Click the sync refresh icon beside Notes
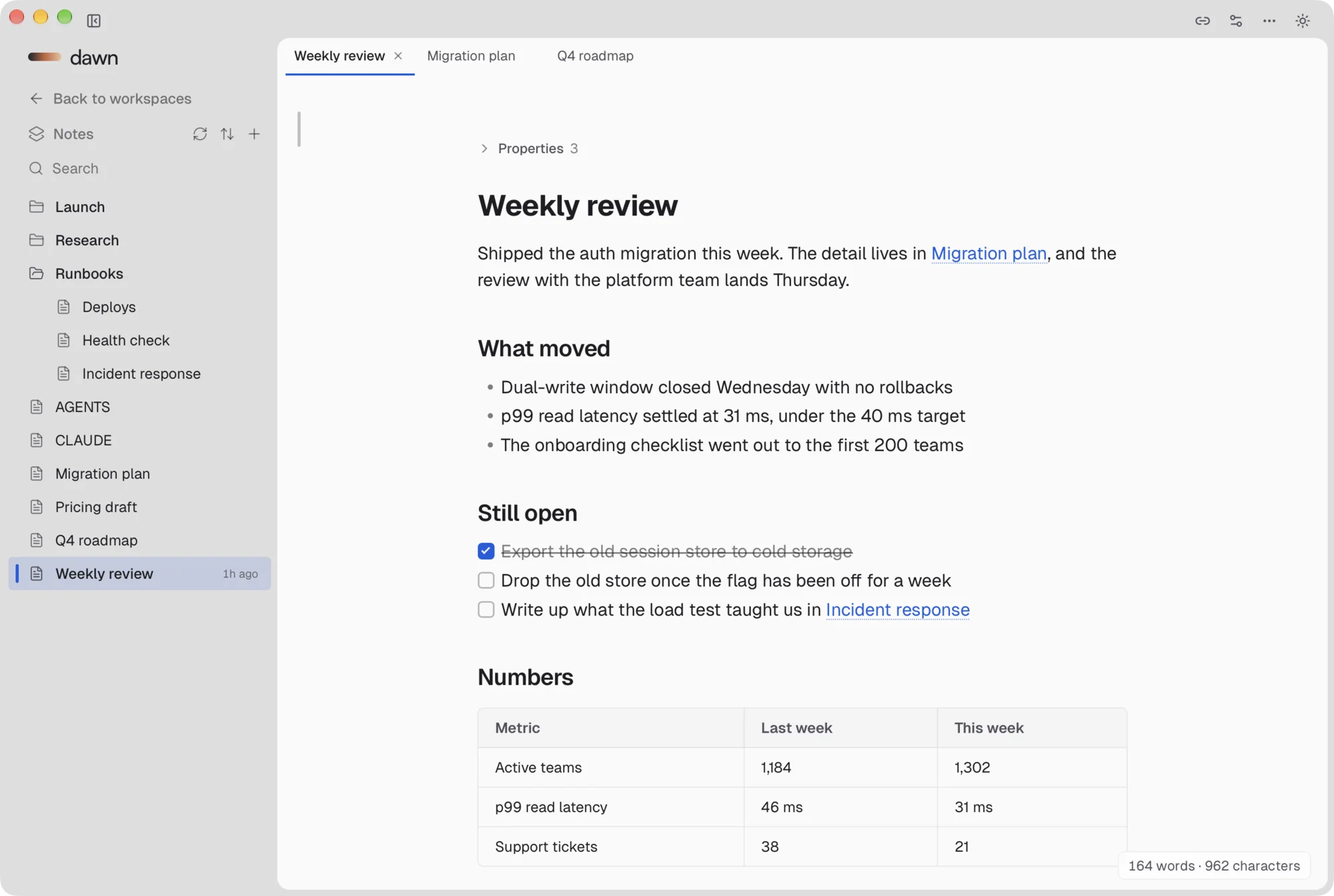The width and height of the screenshot is (1334, 896). (199, 134)
